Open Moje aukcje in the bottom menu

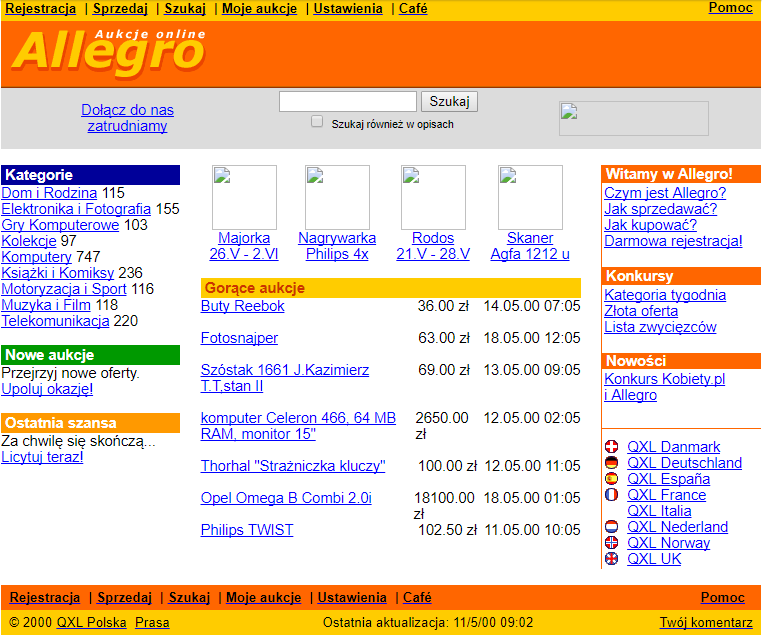tap(263, 598)
